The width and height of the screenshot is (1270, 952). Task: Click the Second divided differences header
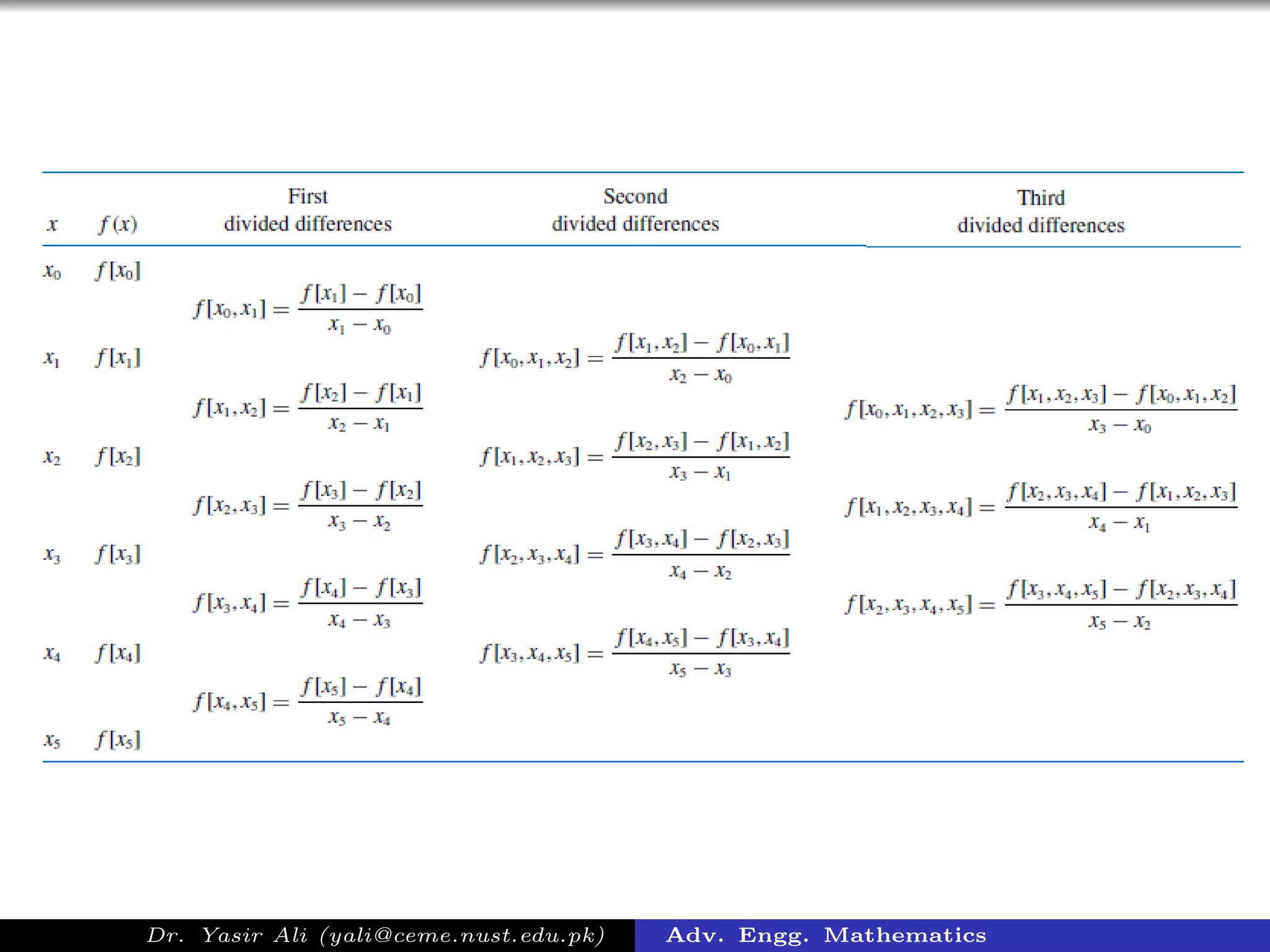pyautogui.click(x=635, y=210)
